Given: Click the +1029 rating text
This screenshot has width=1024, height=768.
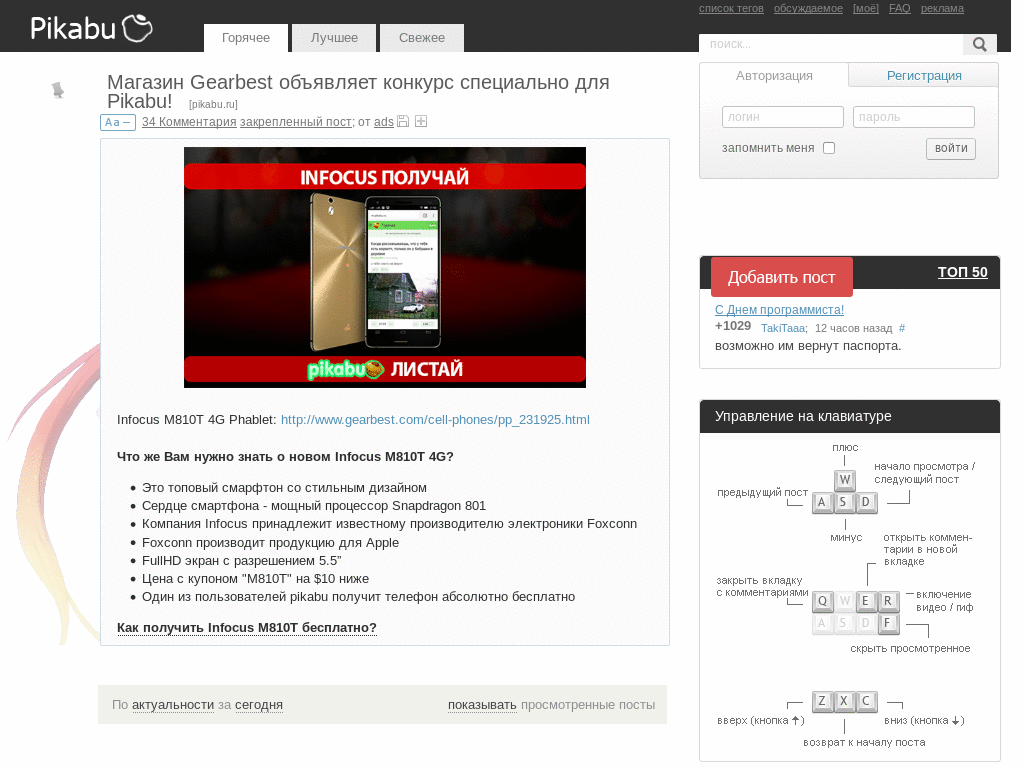Looking at the screenshot, I should (x=733, y=326).
